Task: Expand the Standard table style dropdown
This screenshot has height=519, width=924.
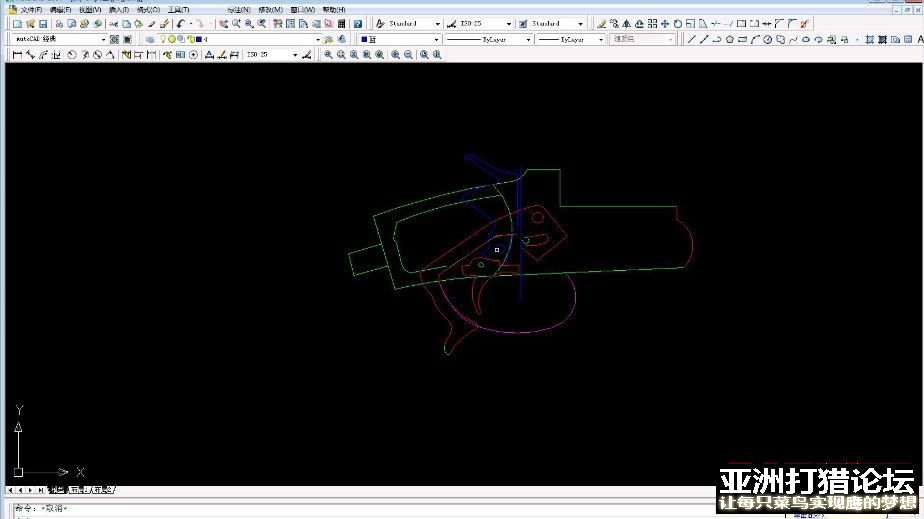Action: pos(580,24)
